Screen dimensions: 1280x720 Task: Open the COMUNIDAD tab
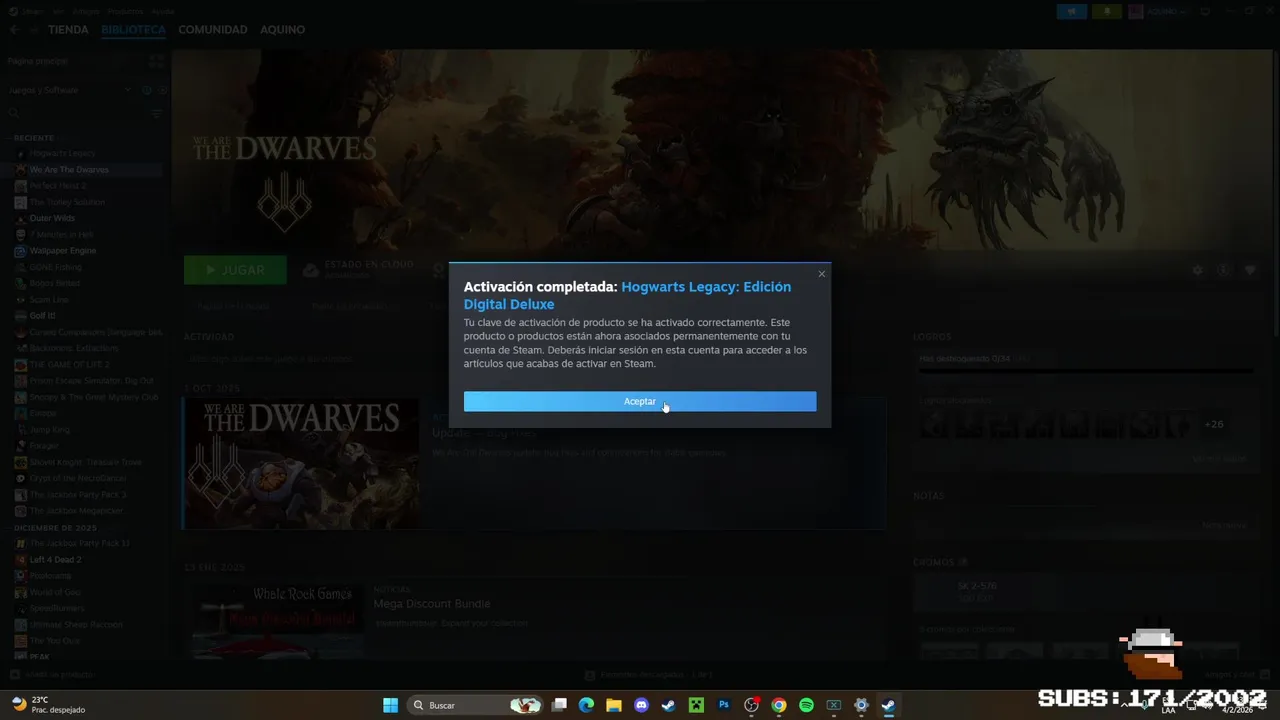click(x=213, y=30)
